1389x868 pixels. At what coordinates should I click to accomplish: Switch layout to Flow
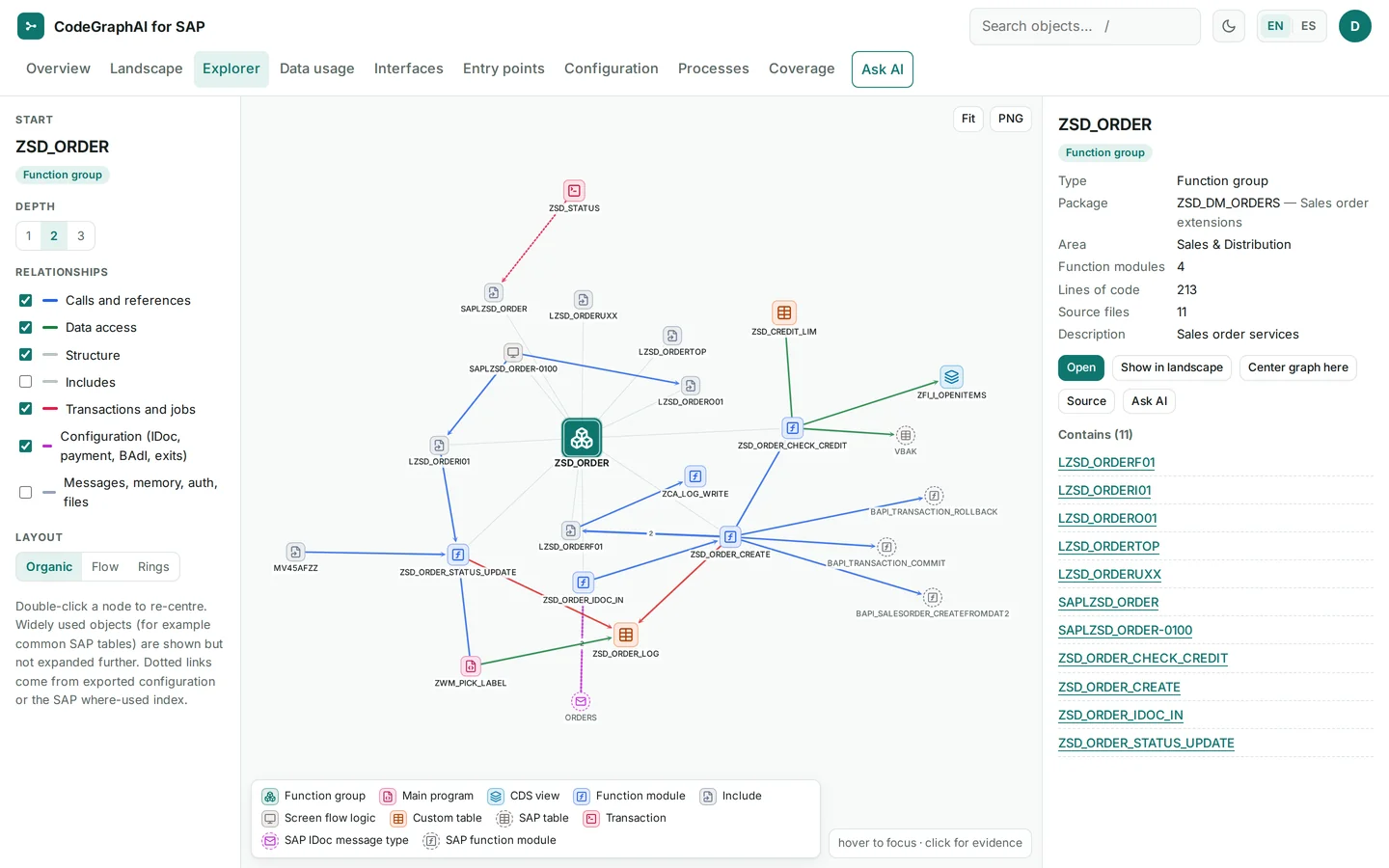(x=105, y=567)
